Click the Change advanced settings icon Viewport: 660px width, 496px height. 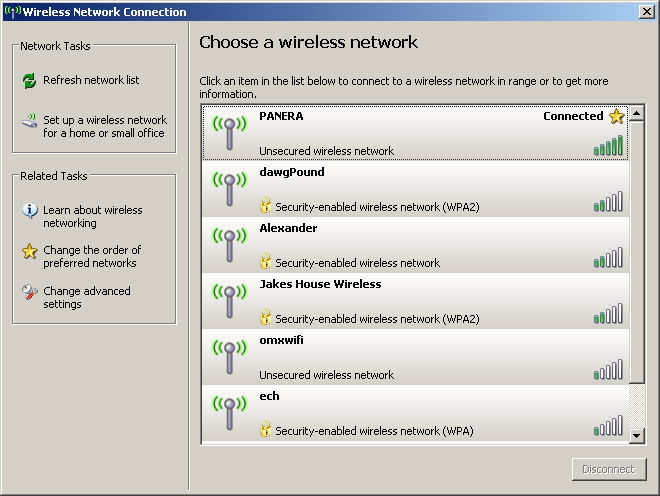(30, 293)
